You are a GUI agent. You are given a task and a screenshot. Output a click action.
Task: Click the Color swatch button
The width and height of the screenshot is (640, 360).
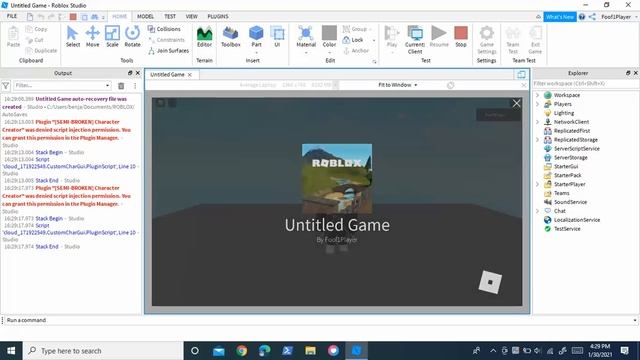point(329,38)
